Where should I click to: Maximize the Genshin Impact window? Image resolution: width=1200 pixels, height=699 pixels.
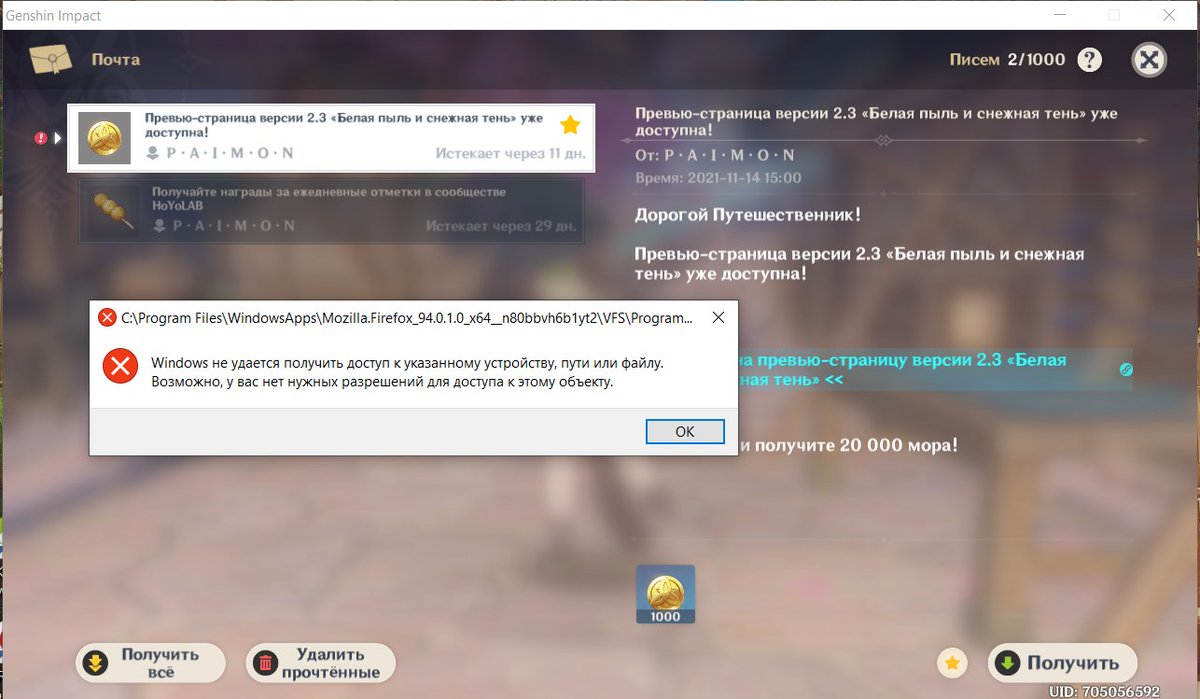[x=1113, y=15]
